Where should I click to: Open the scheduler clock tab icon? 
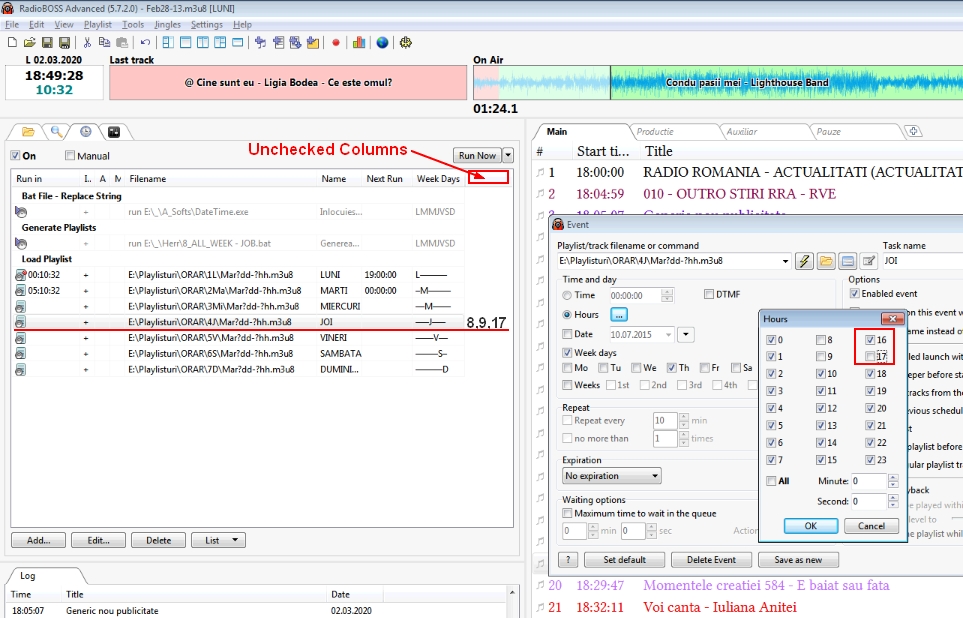tap(85, 132)
